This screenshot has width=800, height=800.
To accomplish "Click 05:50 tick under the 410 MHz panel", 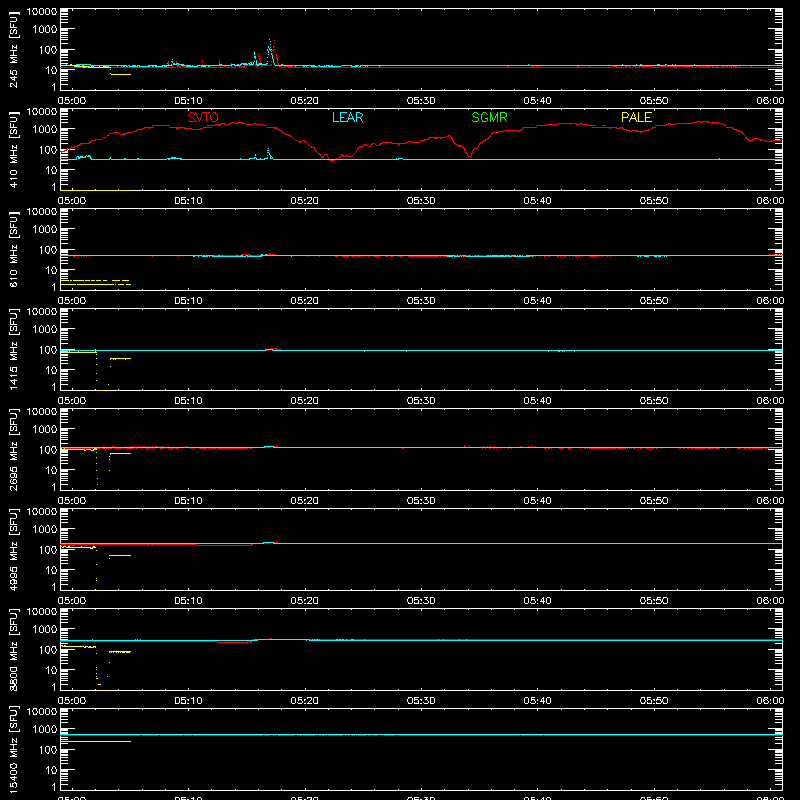I will (x=654, y=201).
